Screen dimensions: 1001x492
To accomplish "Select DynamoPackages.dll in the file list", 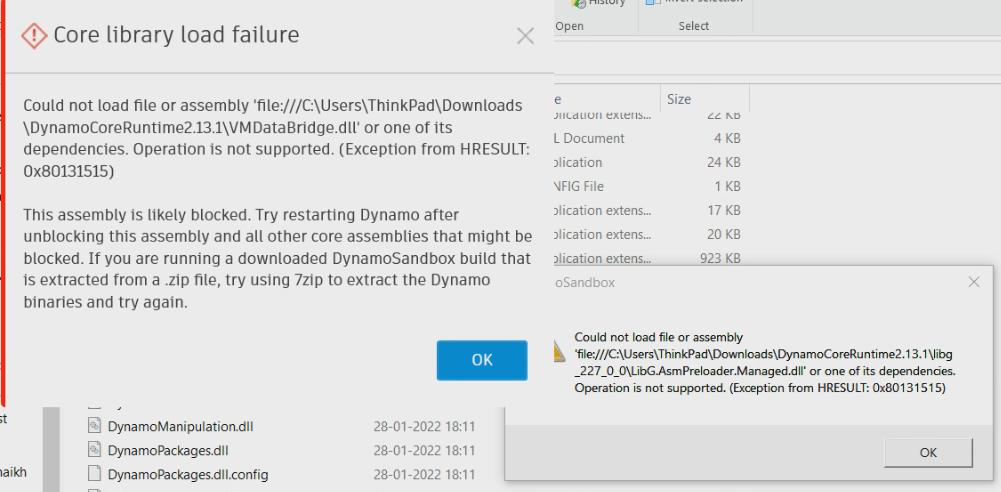I will tap(168, 451).
